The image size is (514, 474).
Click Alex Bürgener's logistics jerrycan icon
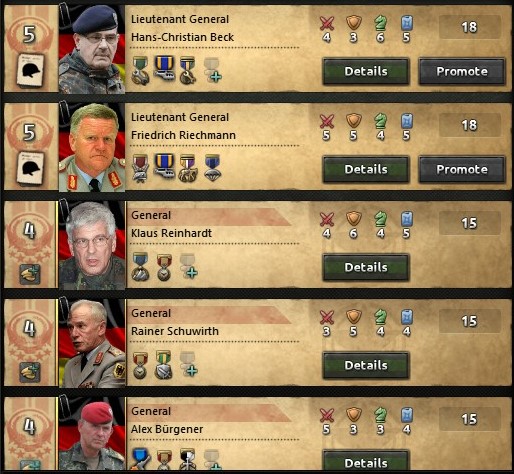pyautogui.click(x=407, y=415)
